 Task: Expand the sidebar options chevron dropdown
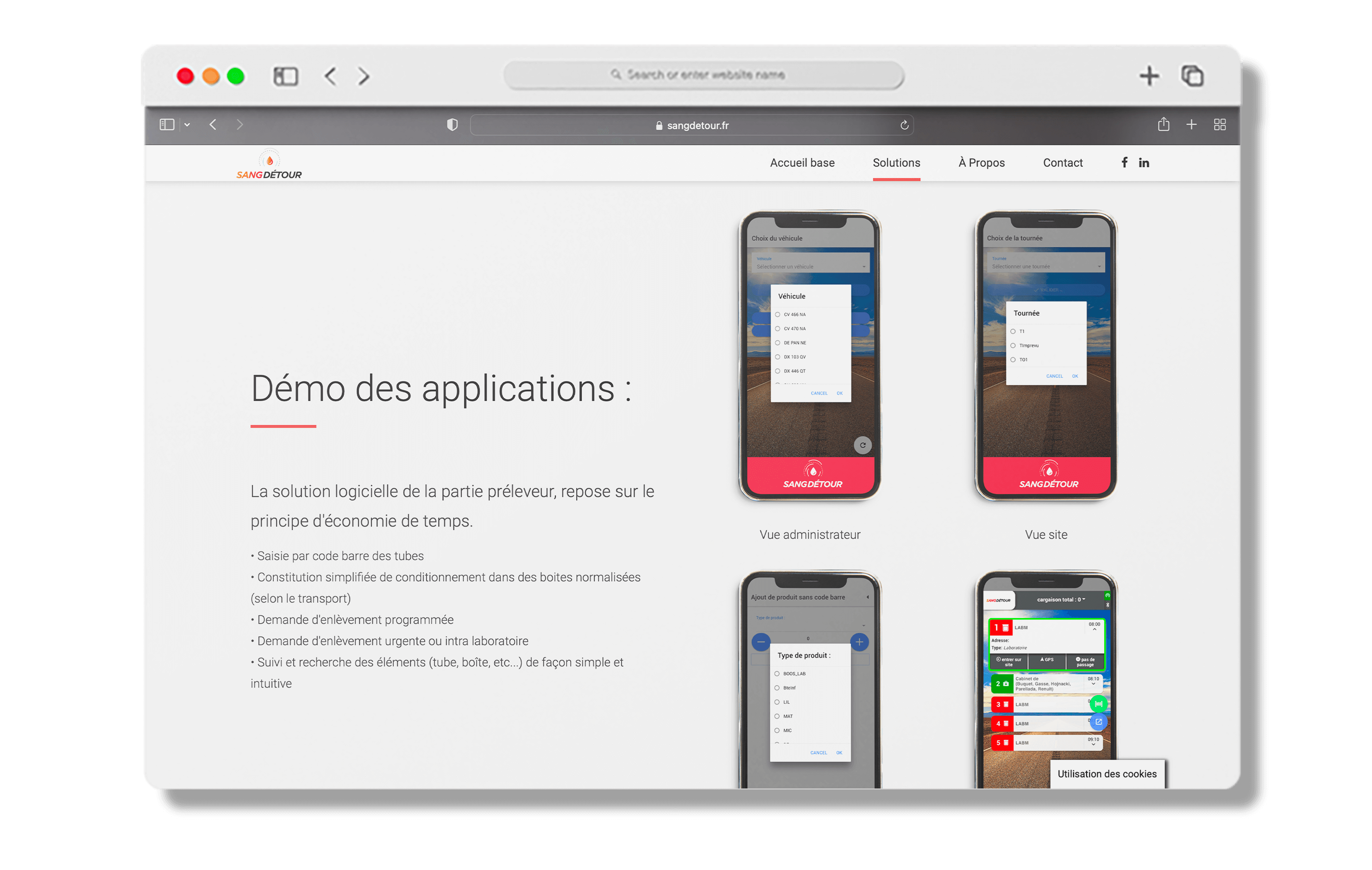[187, 125]
